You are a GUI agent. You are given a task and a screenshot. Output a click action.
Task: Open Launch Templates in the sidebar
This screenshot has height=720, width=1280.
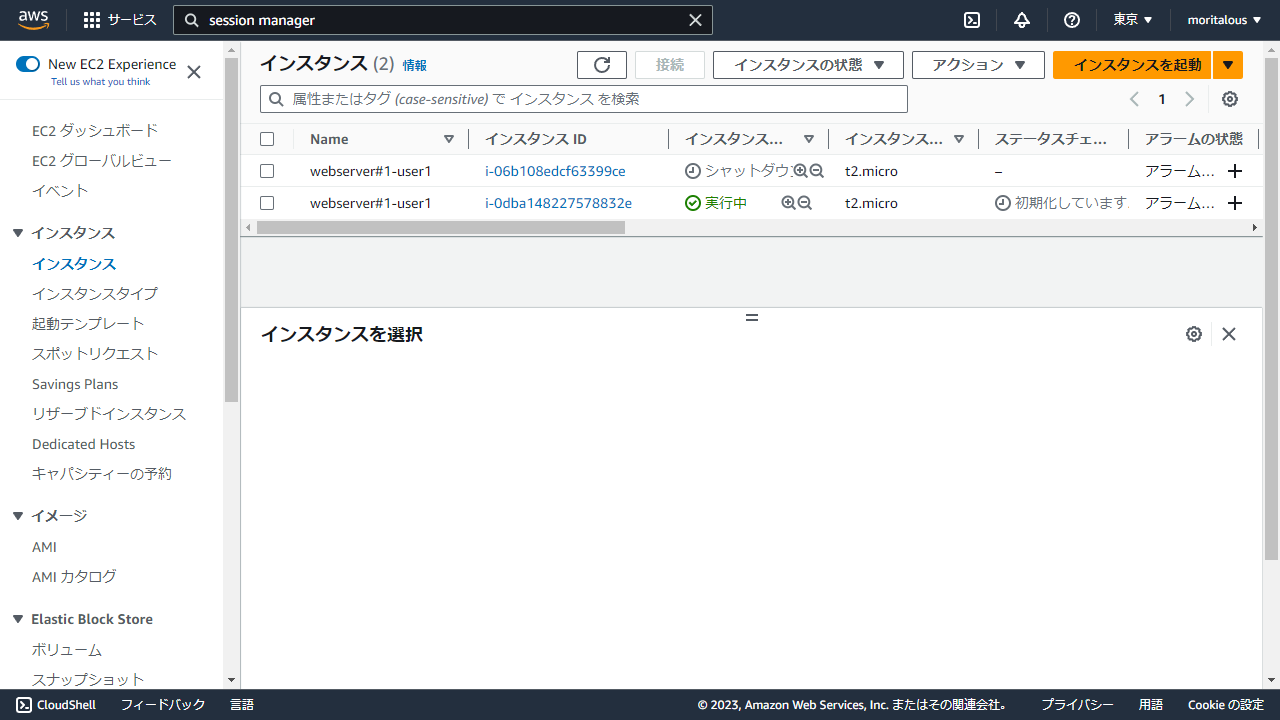(88, 324)
